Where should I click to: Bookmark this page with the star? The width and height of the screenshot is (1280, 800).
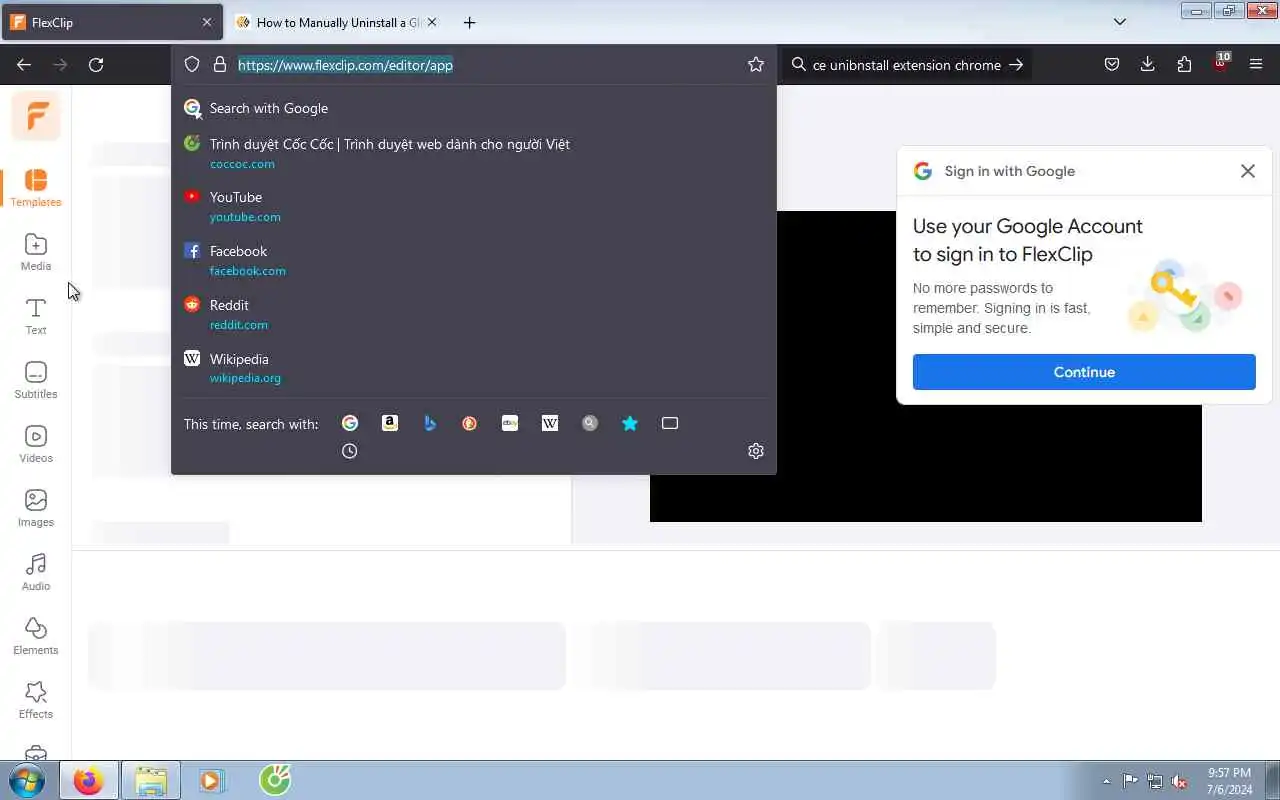pyautogui.click(x=756, y=65)
